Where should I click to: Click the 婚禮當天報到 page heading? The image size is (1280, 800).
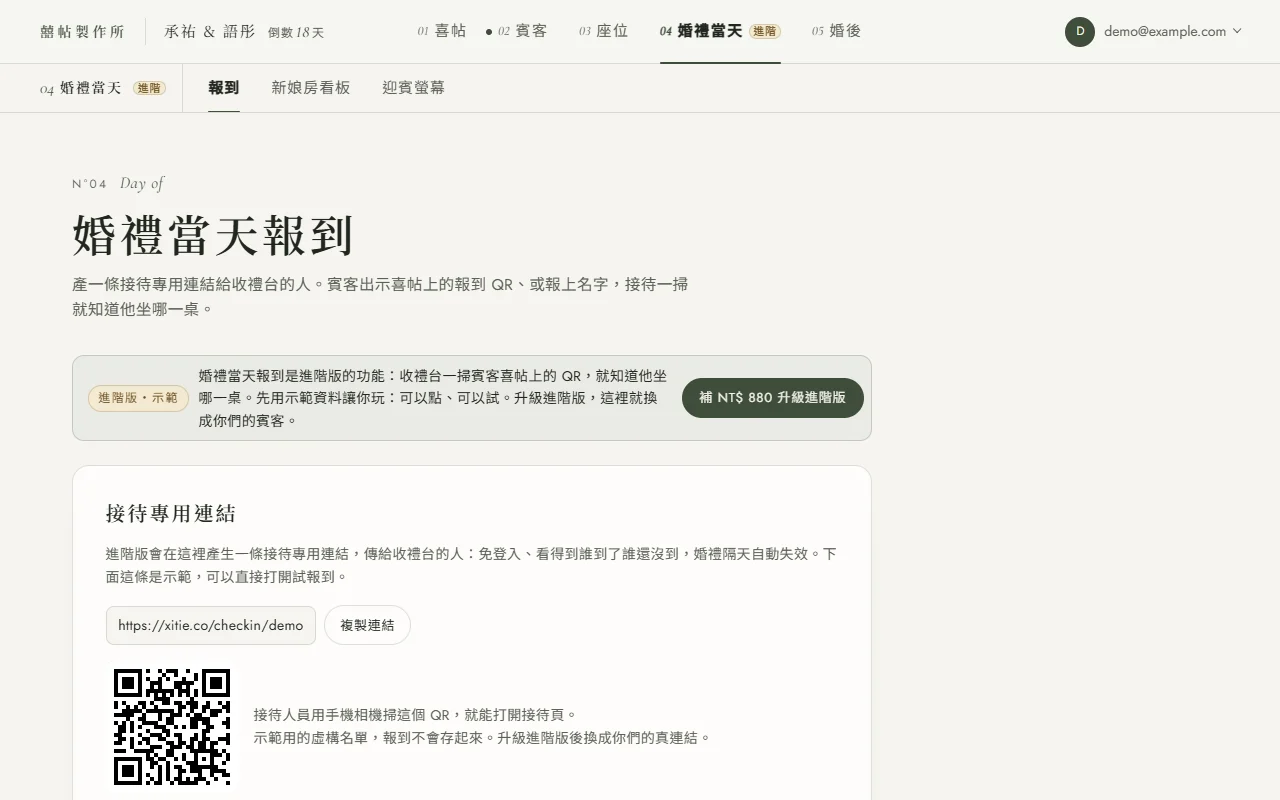[213, 235]
